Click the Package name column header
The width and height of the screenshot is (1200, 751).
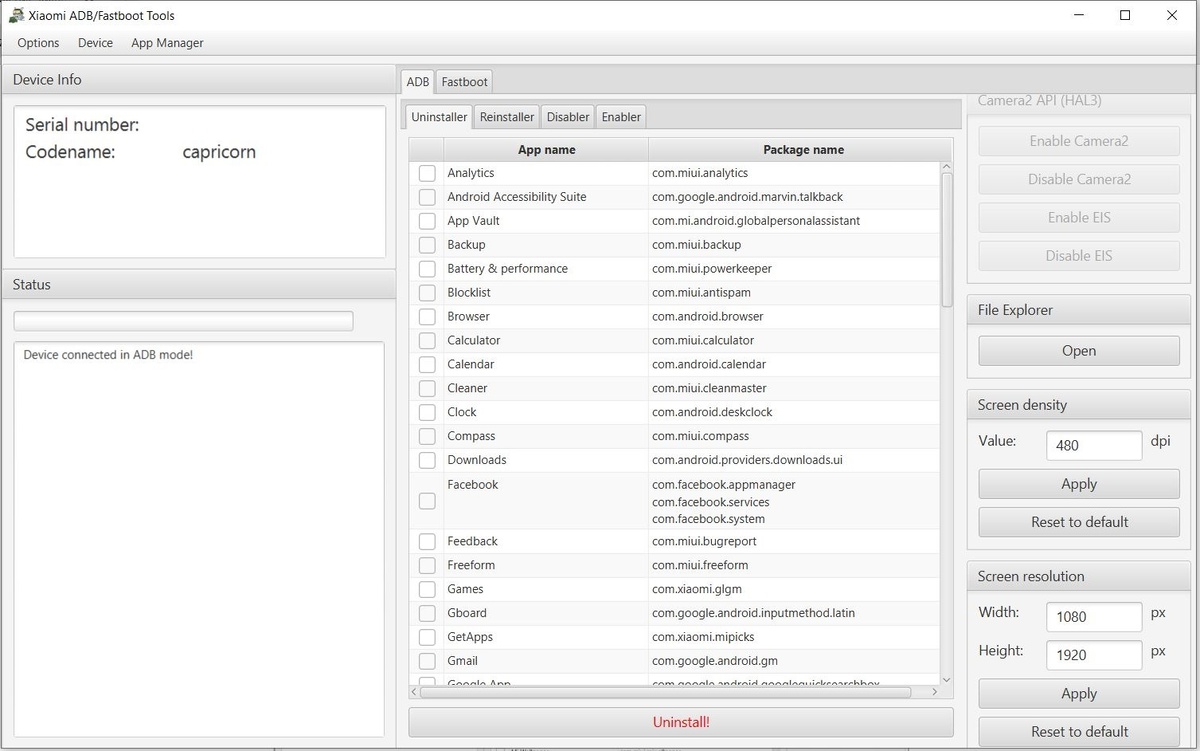[x=803, y=150]
